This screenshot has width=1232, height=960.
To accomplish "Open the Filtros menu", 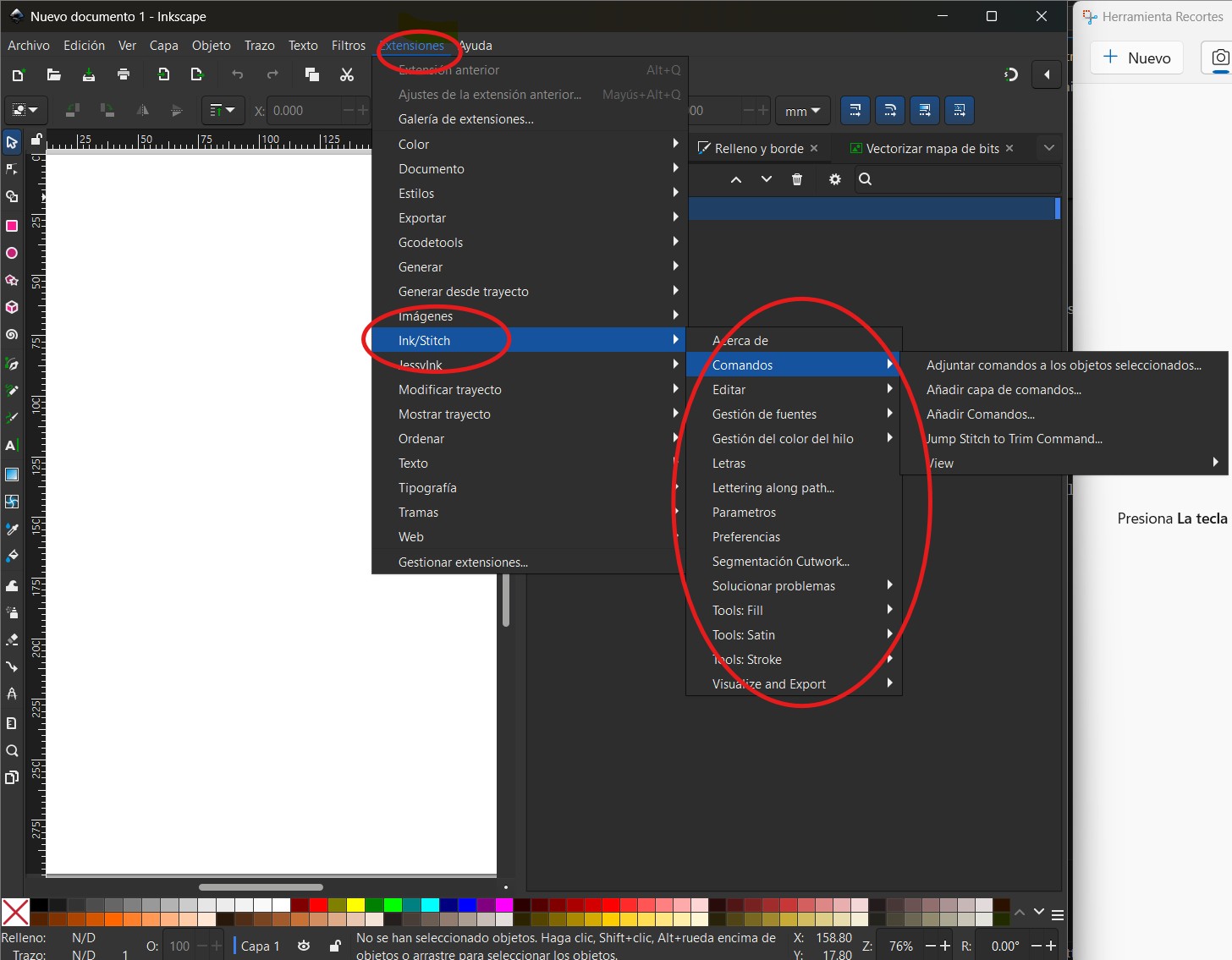I will [349, 46].
